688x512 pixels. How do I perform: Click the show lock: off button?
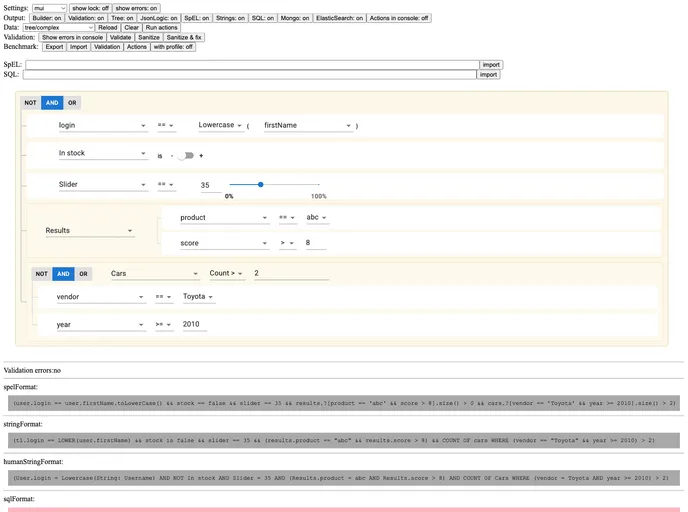click(x=90, y=8)
